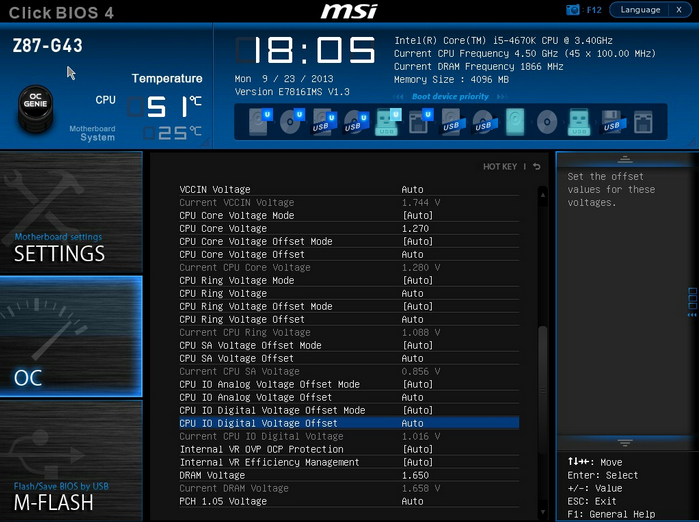The width and height of the screenshot is (700, 522).
Task: Open the Language selector
Action: (x=640, y=10)
